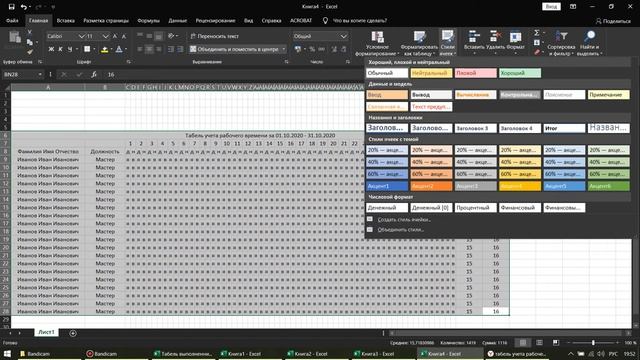The height and width of the screenshot is (360, 640).
Task: Click the Вход sign-in button
Action: coord(551,7)
